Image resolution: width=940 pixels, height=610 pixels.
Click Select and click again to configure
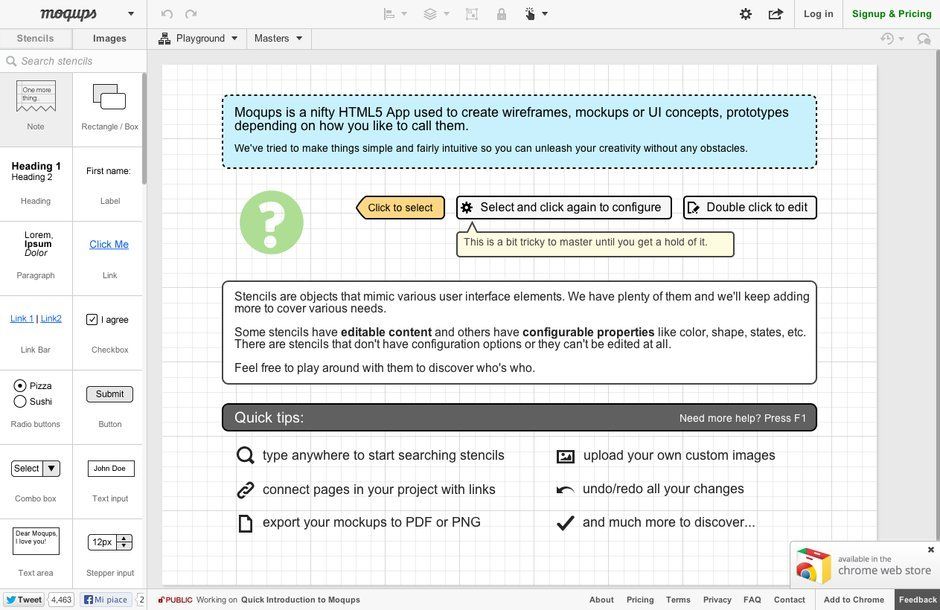(x=564, y=207)
